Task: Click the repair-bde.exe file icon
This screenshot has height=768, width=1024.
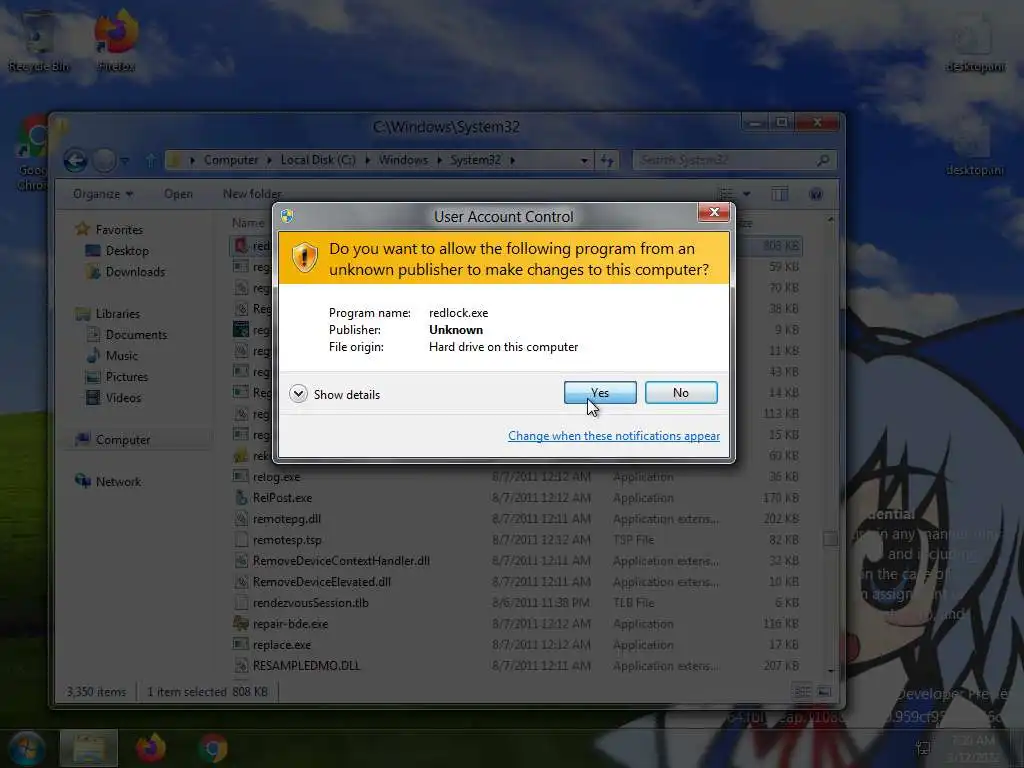Action: [241, 624]
